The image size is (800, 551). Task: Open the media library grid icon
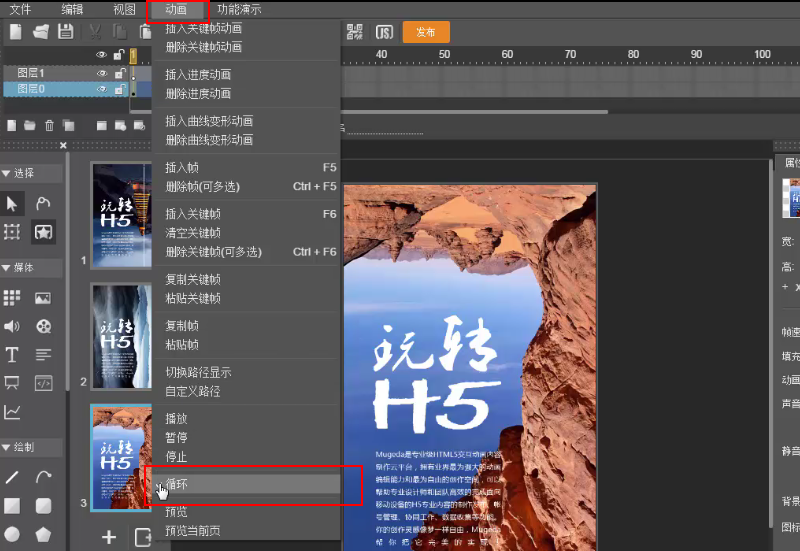coord(12,297)
